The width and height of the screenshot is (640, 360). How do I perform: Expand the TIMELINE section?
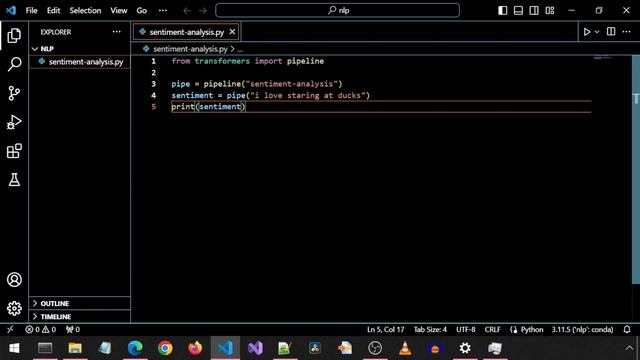80,316
